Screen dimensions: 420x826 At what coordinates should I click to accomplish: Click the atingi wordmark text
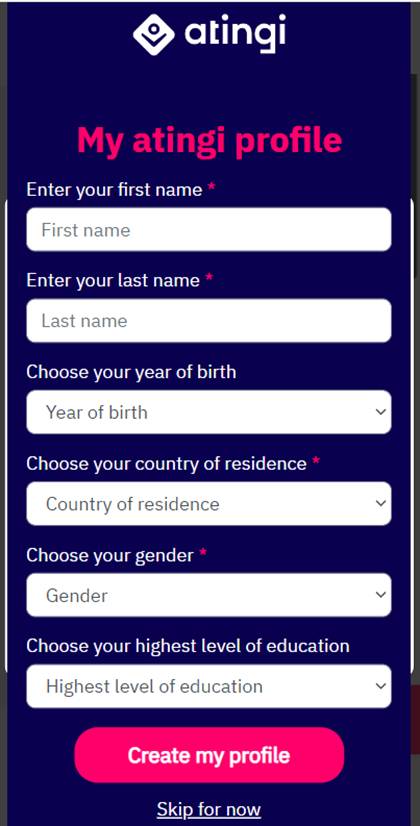[235, 33]
